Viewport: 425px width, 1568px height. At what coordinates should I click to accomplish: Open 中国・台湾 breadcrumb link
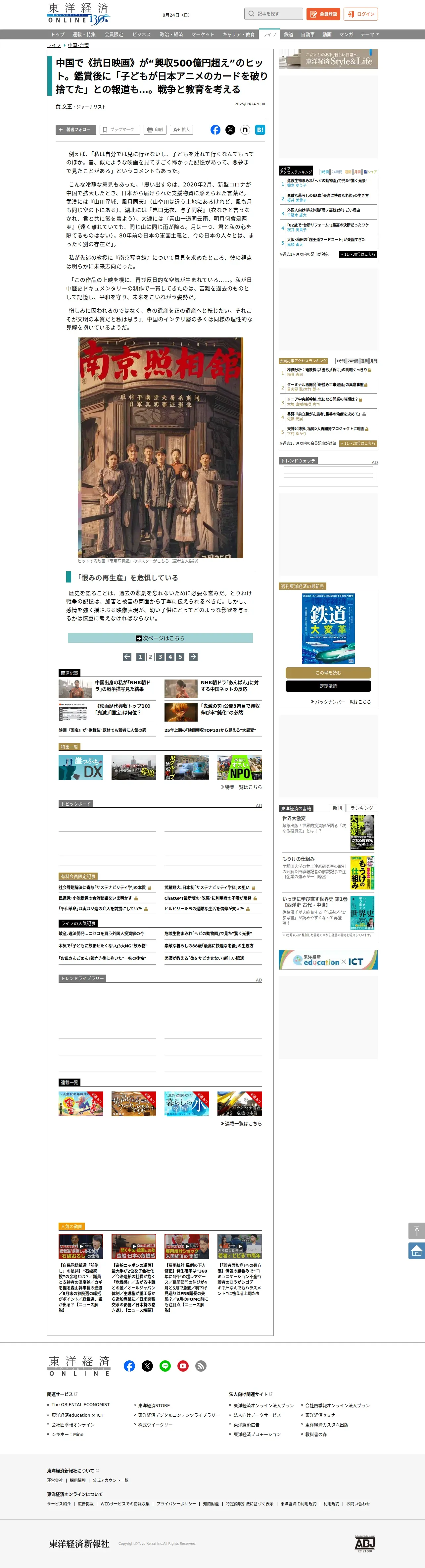coord(78,46)
